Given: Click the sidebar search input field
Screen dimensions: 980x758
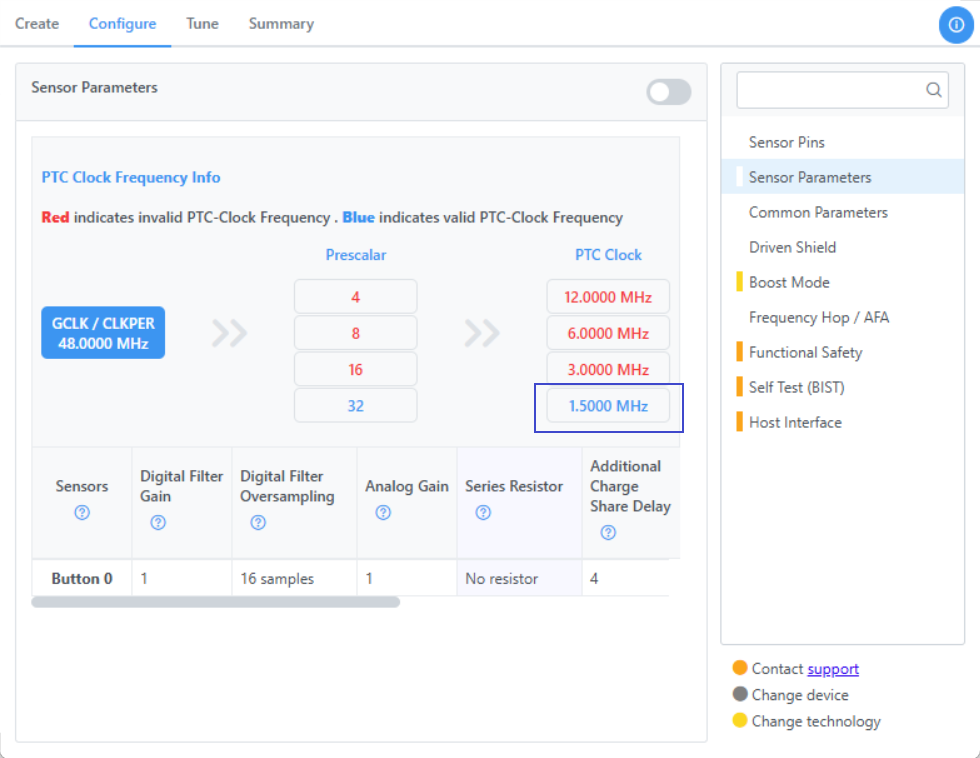Looking at the screenshot, I should 831,90.
